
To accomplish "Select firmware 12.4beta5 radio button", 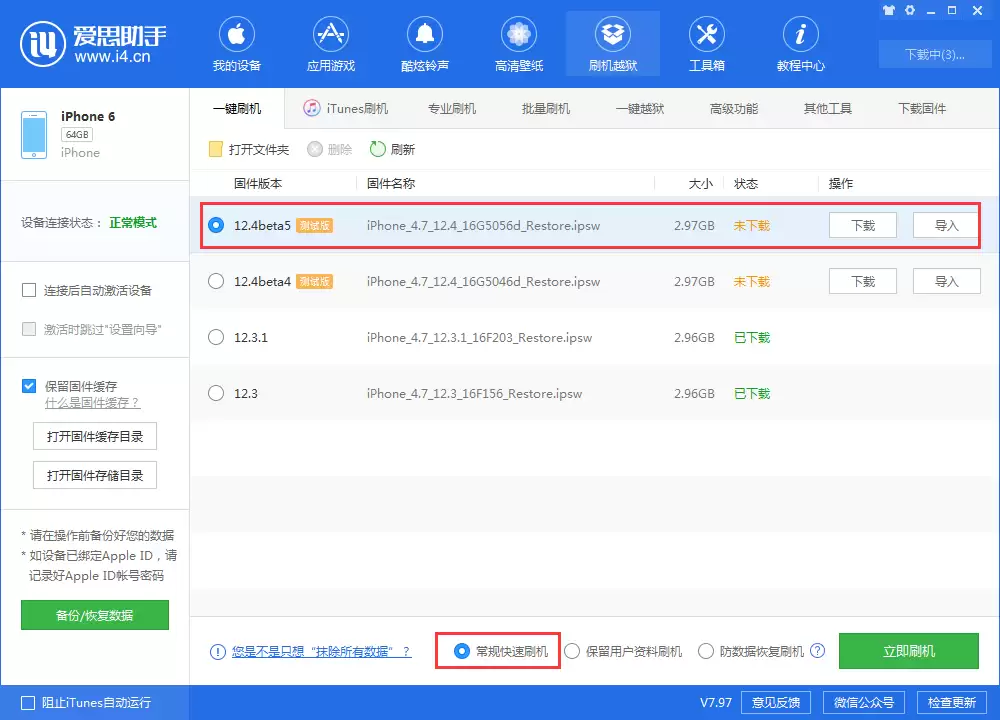I will [x=216, y=225].
